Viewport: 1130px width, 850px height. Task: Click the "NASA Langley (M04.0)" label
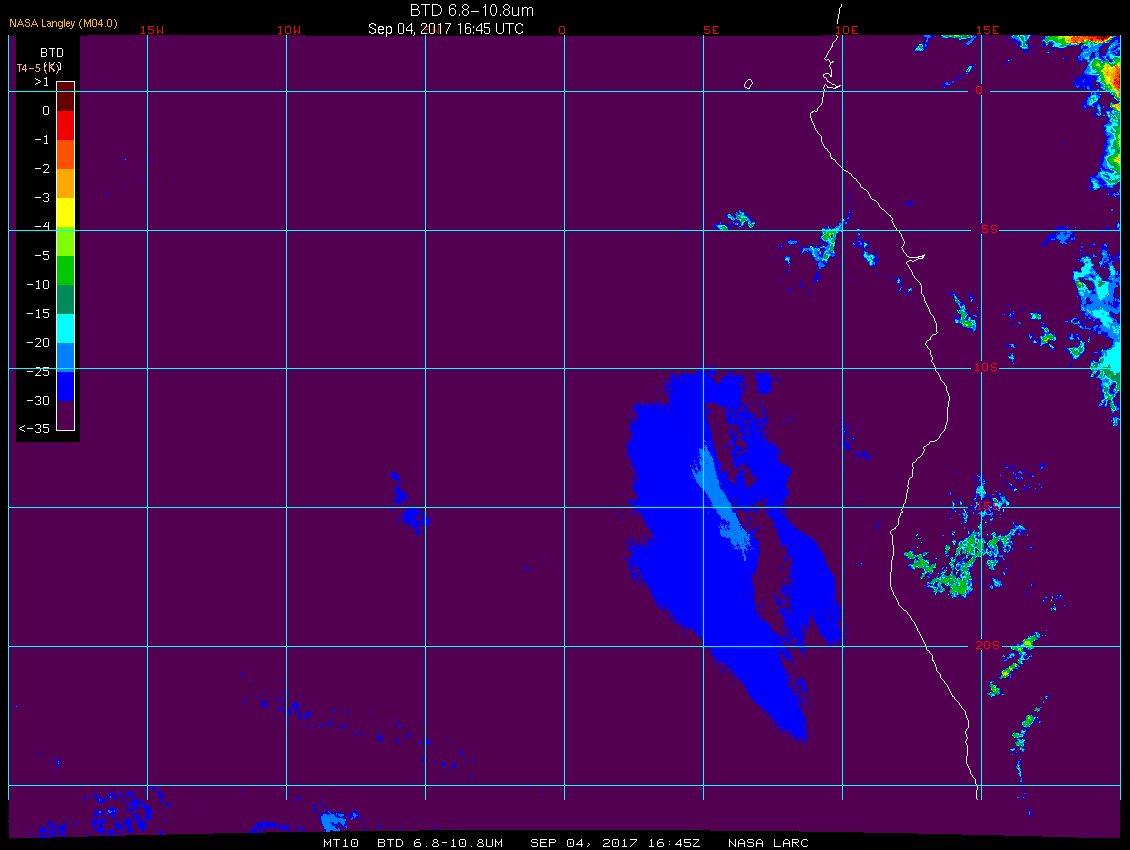[63, 23]
